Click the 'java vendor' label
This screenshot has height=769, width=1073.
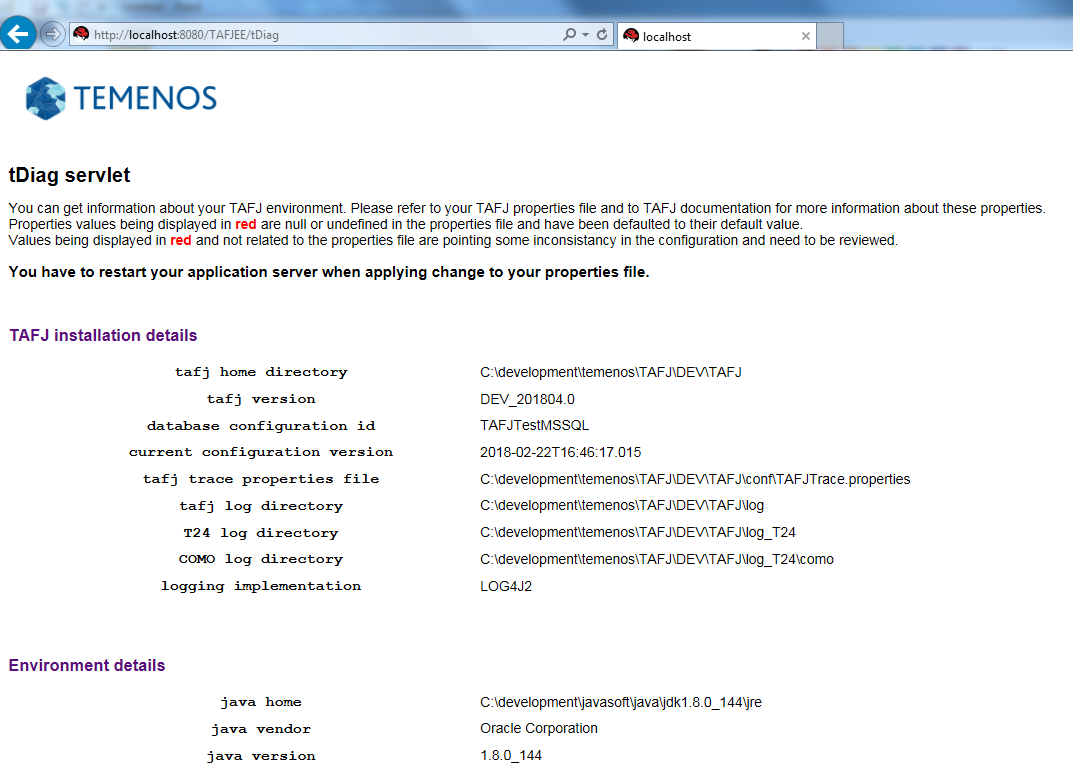click(x=261, y=729)
